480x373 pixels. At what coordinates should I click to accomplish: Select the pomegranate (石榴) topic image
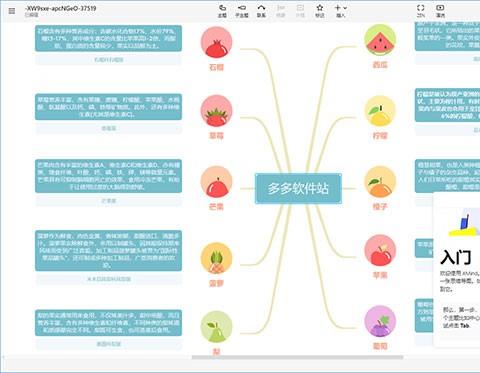216,43
